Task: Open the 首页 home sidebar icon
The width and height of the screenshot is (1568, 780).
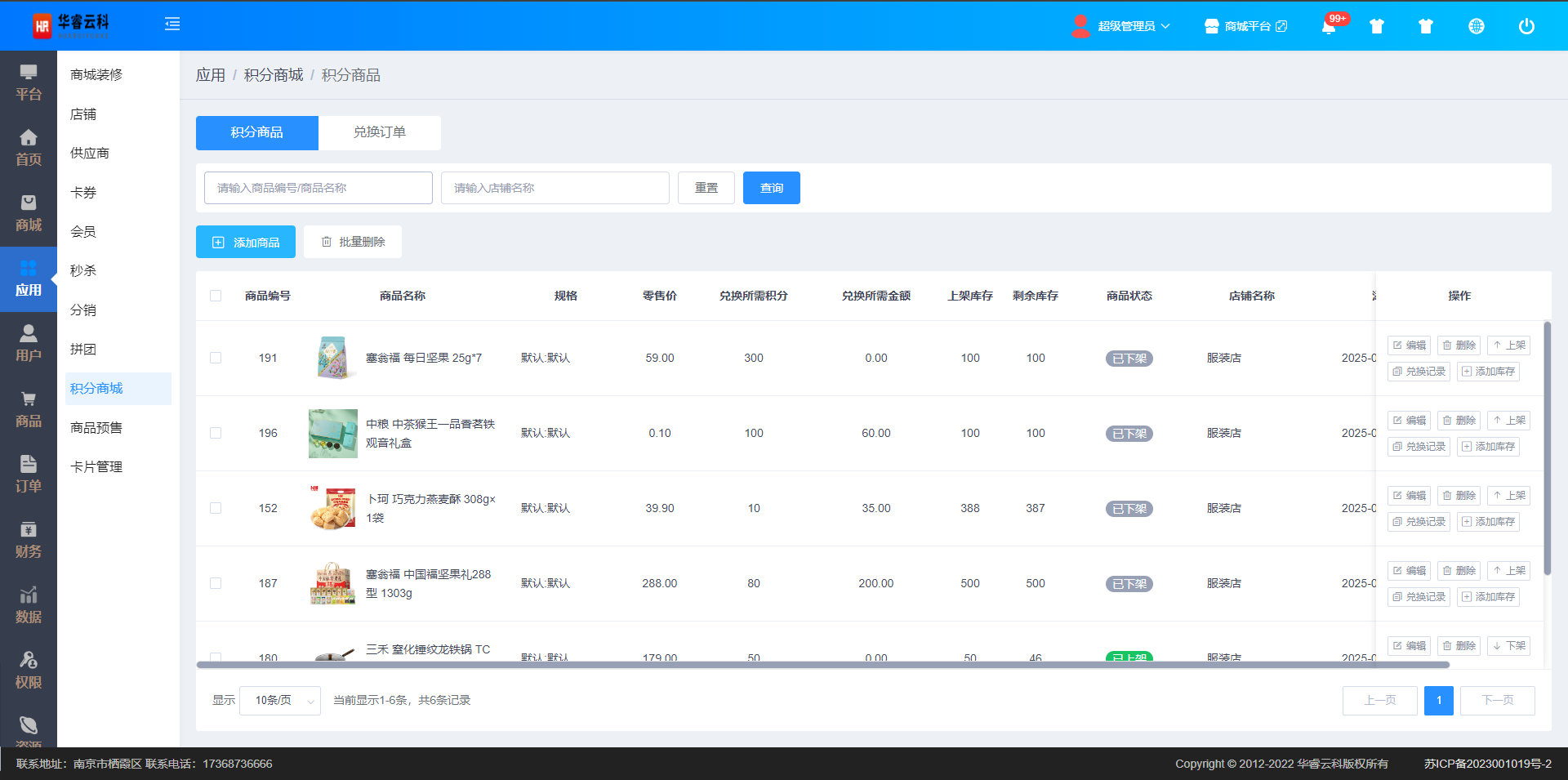Action: click(29, 148)
